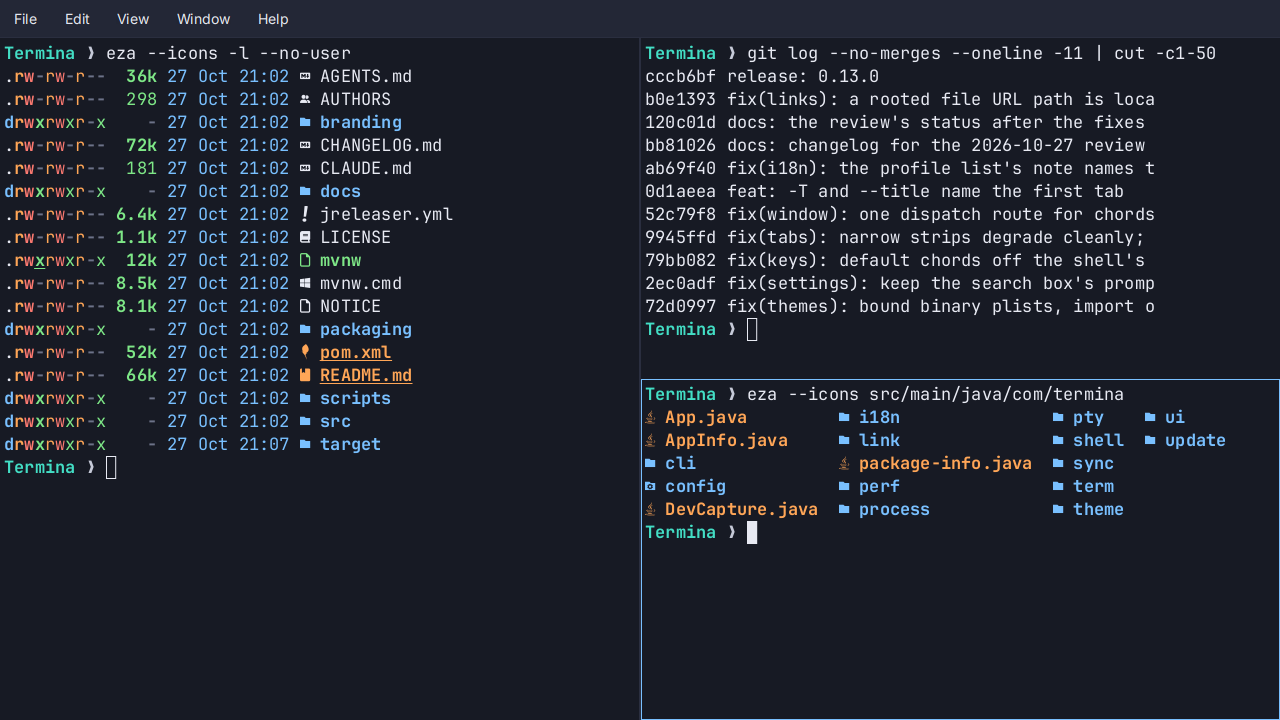Click the folder icon beside branding
The width and height of the screenshot is (1280, 720).
click(x=305, y=122)
